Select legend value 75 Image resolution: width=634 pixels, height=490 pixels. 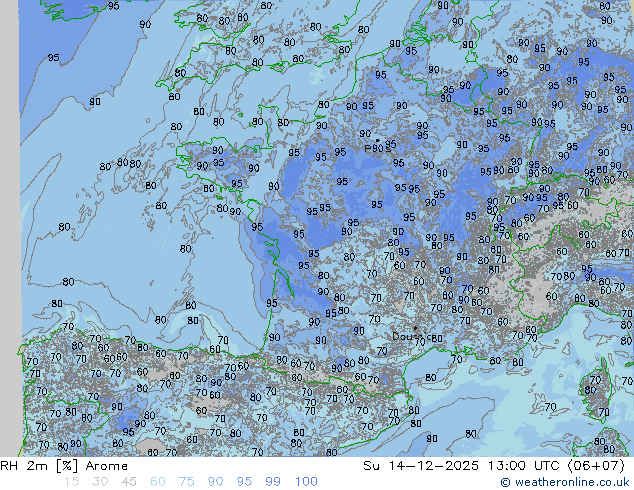(x=186, y=482)
